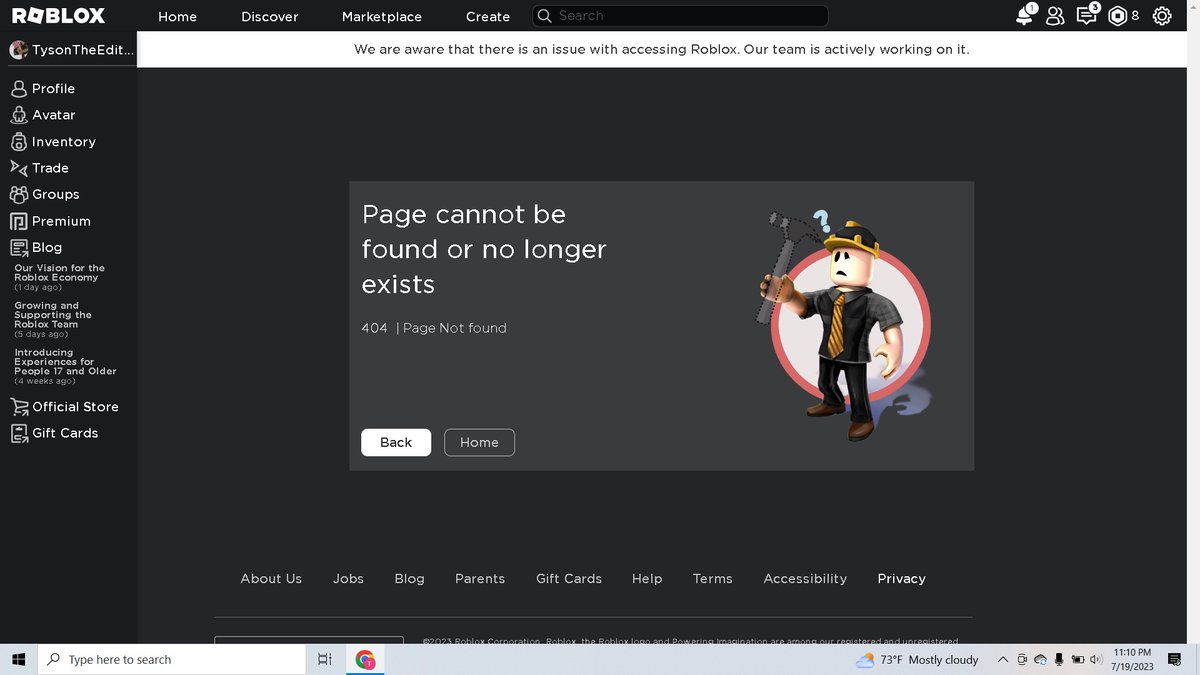Open the notifications bell icon
This screenshot has width=1200, height=675.
pyautogui.click(x=1024, y=15)
